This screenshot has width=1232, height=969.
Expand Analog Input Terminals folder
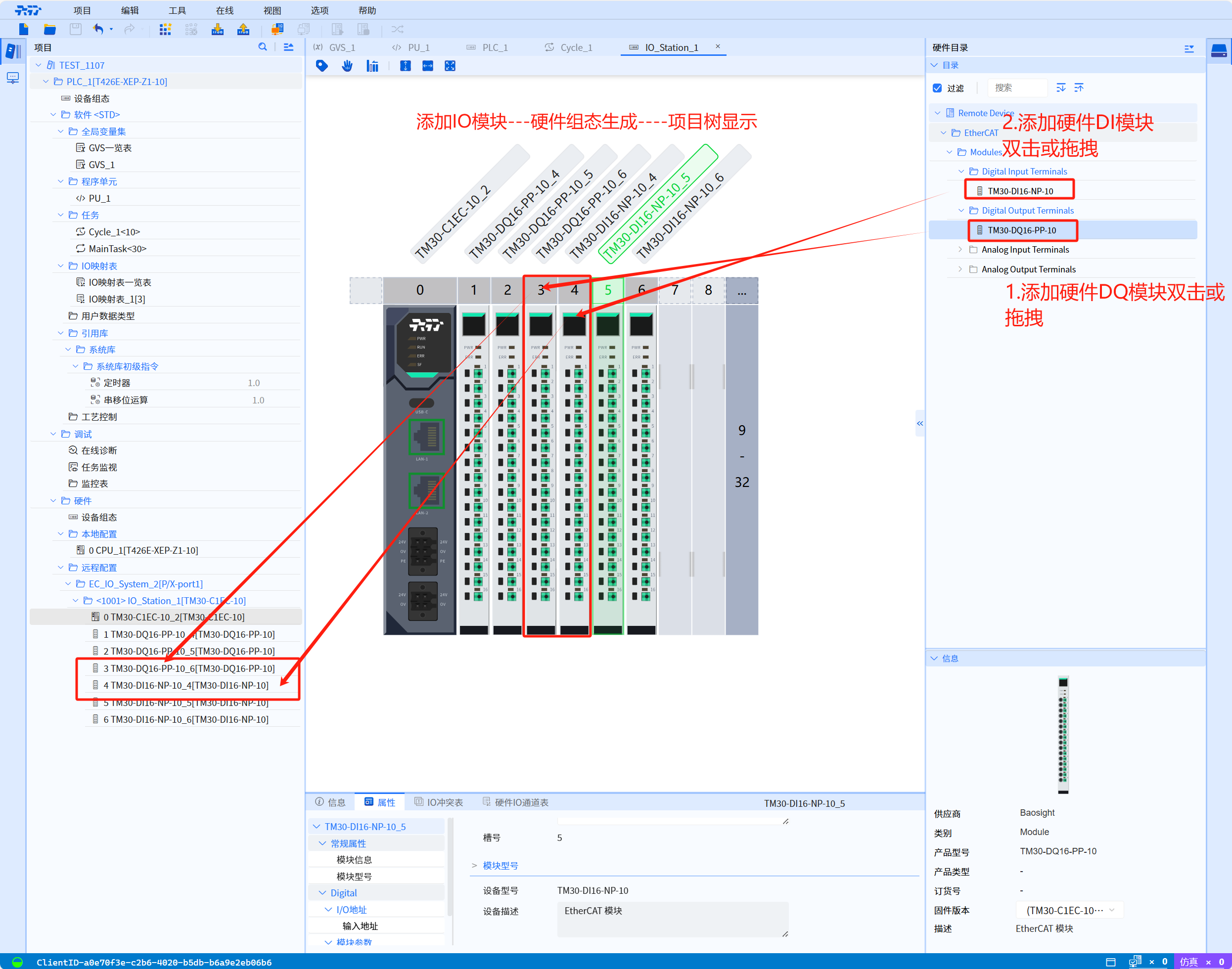coord(960,250)
